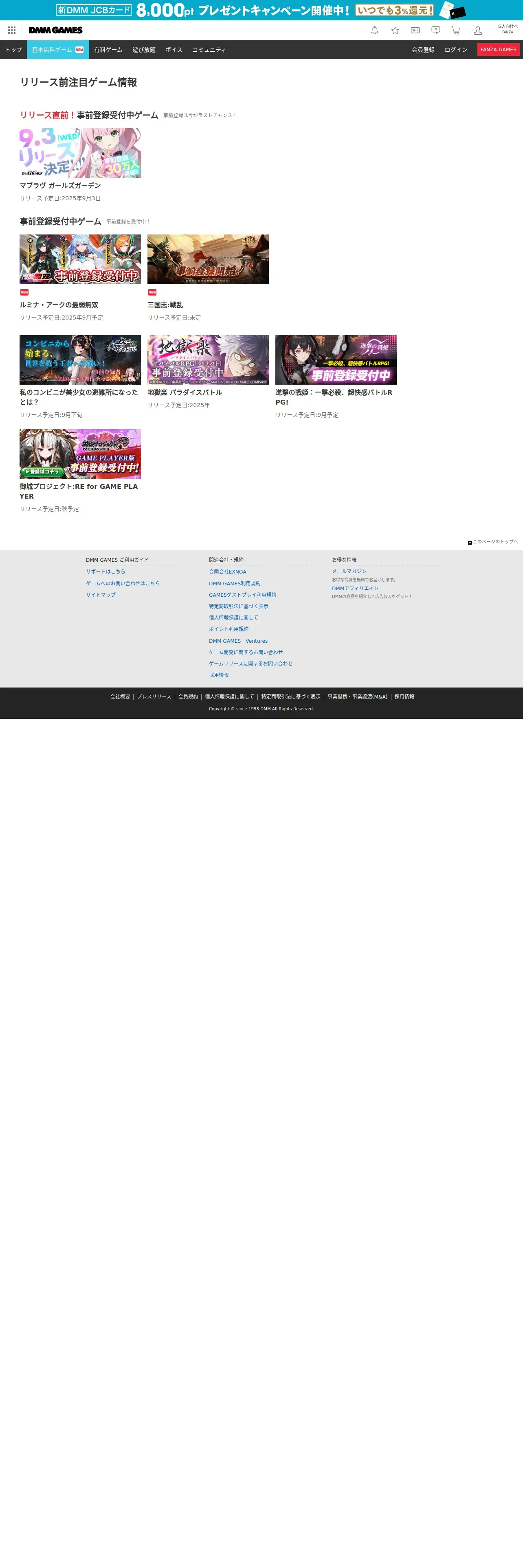Open 採用情報 in 関連会社 list
Screen dimensions: 523x1568
coord(219,675)
